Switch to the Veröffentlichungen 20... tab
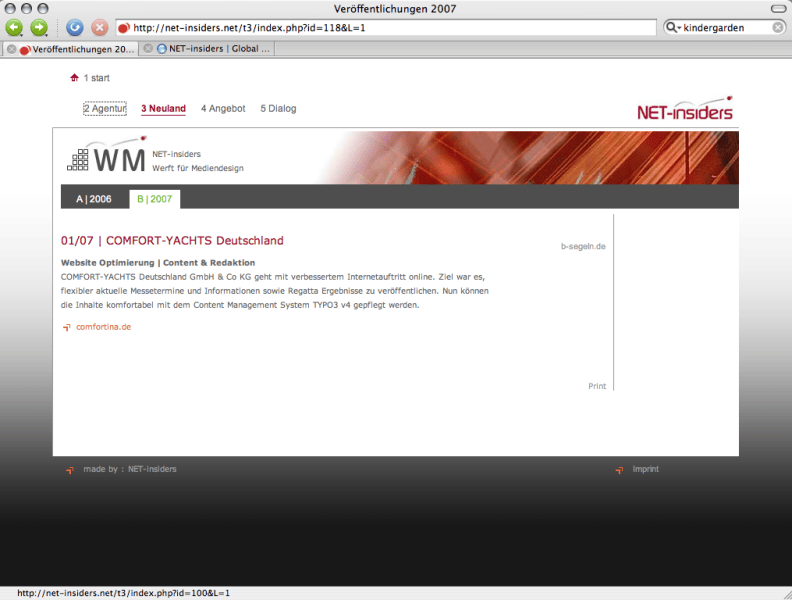 point(77,49)
